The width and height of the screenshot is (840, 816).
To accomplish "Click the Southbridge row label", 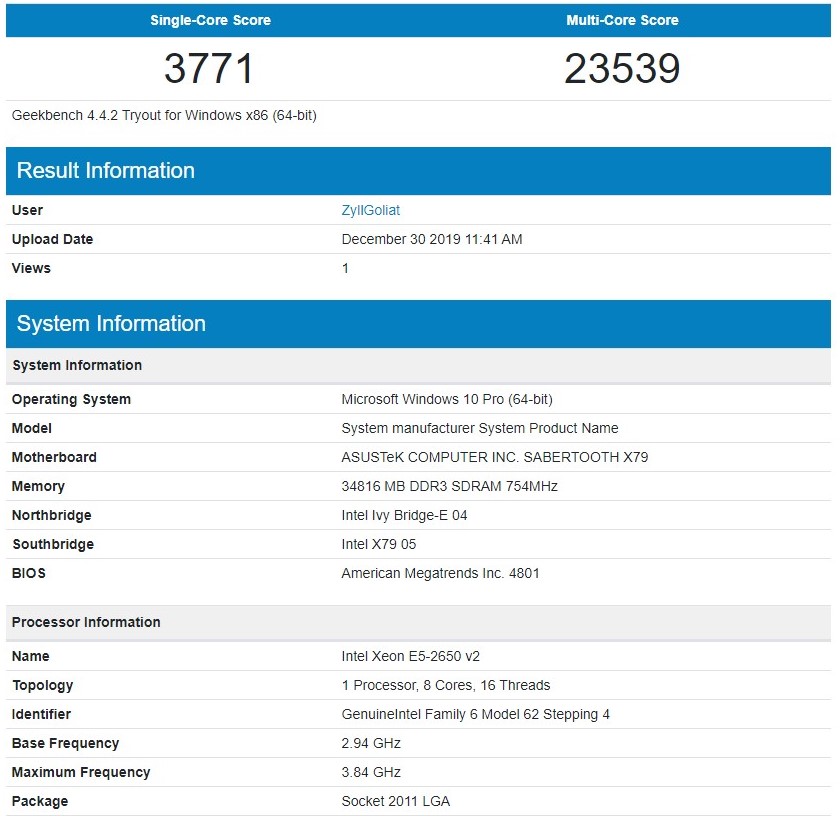I will pos(53,544).
